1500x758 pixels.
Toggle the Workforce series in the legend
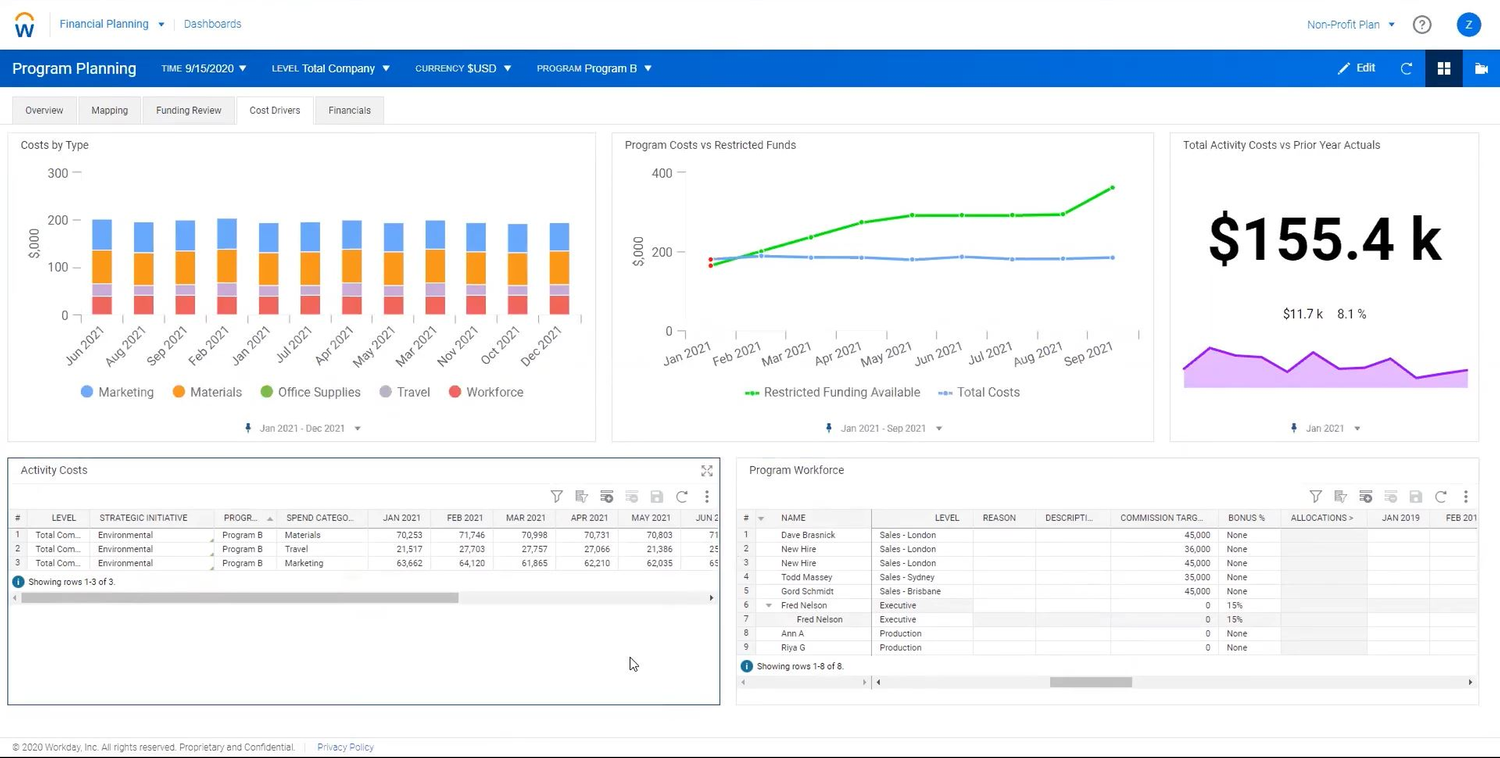486,392
